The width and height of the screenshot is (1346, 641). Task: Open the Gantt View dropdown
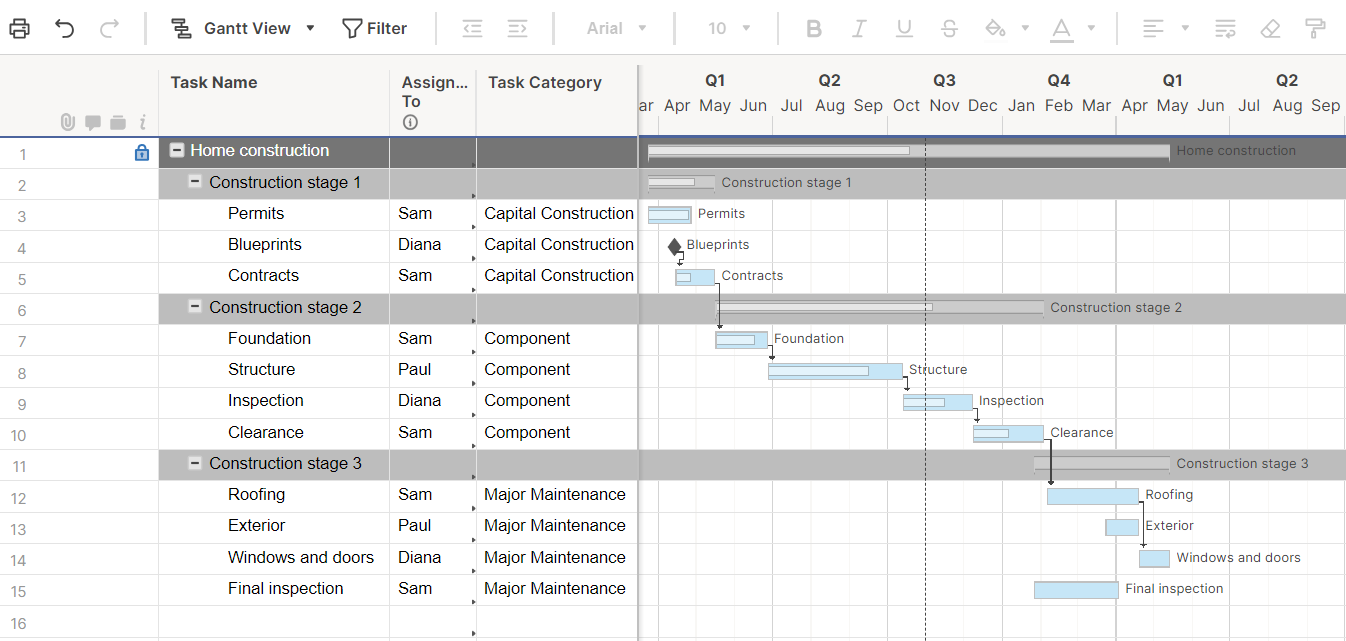[x=308, y=28]
